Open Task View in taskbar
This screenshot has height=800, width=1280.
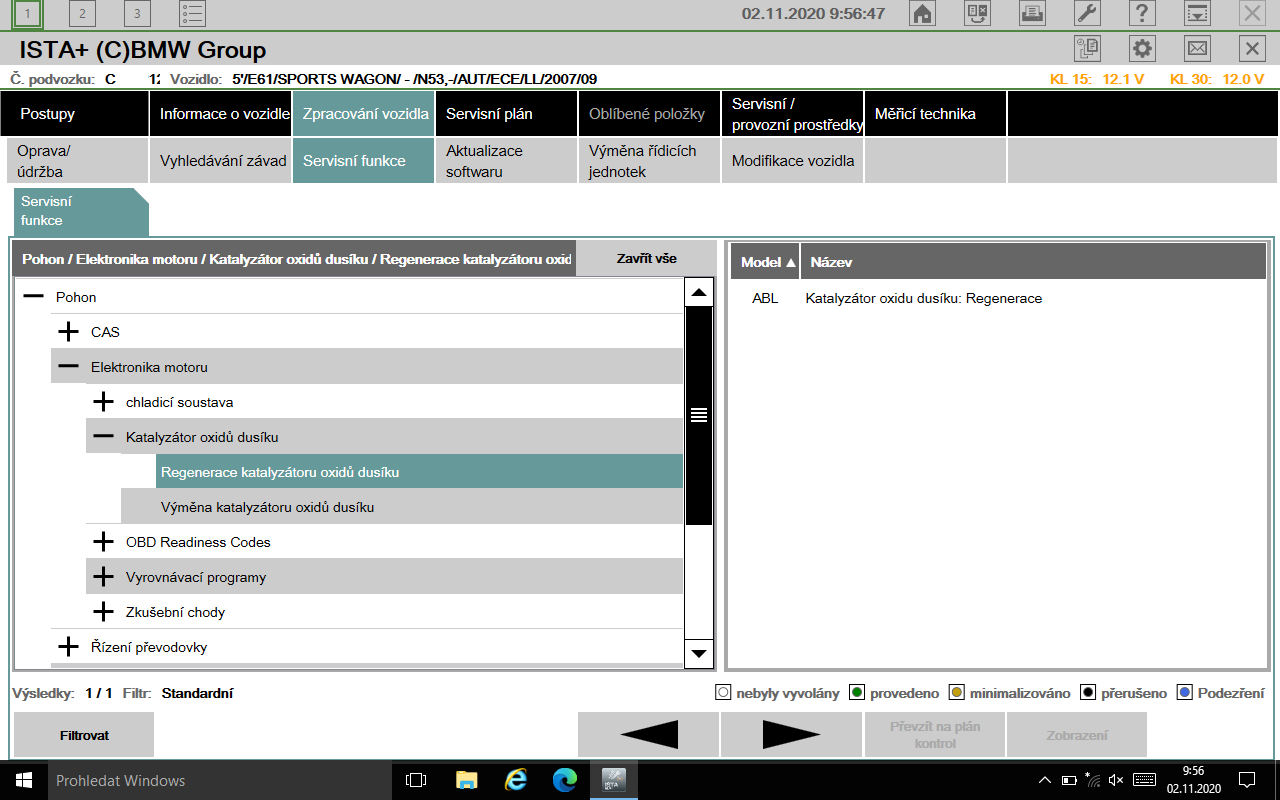coord(416,780)
